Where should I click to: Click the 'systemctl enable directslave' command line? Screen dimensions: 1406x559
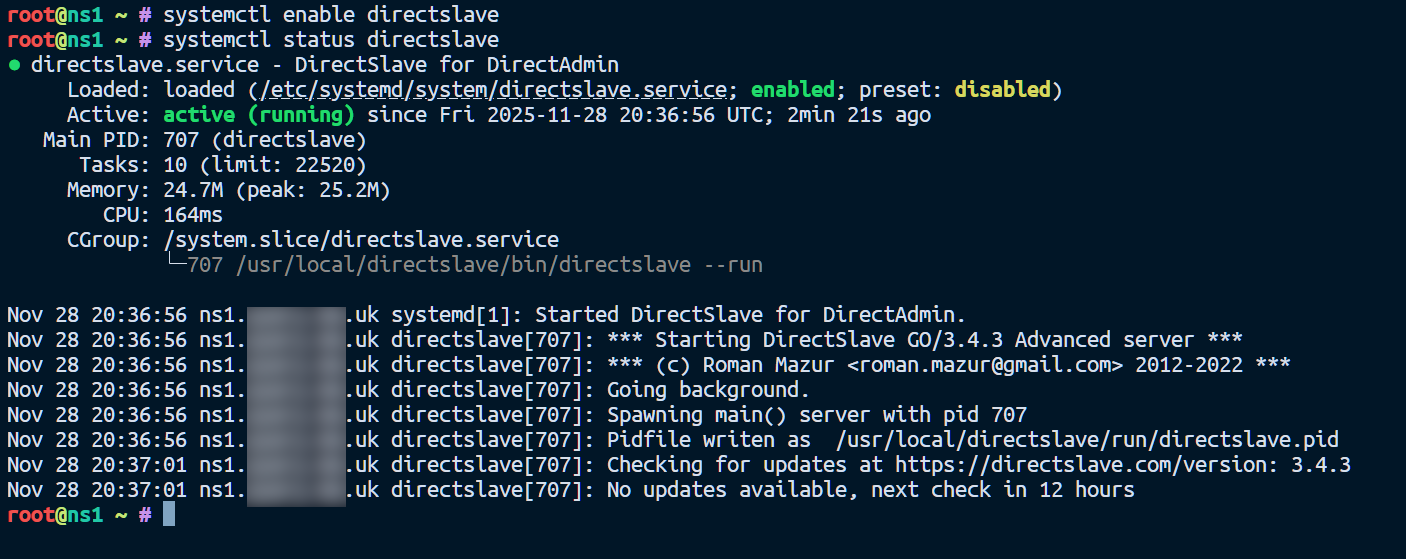(x=330, y=15)
